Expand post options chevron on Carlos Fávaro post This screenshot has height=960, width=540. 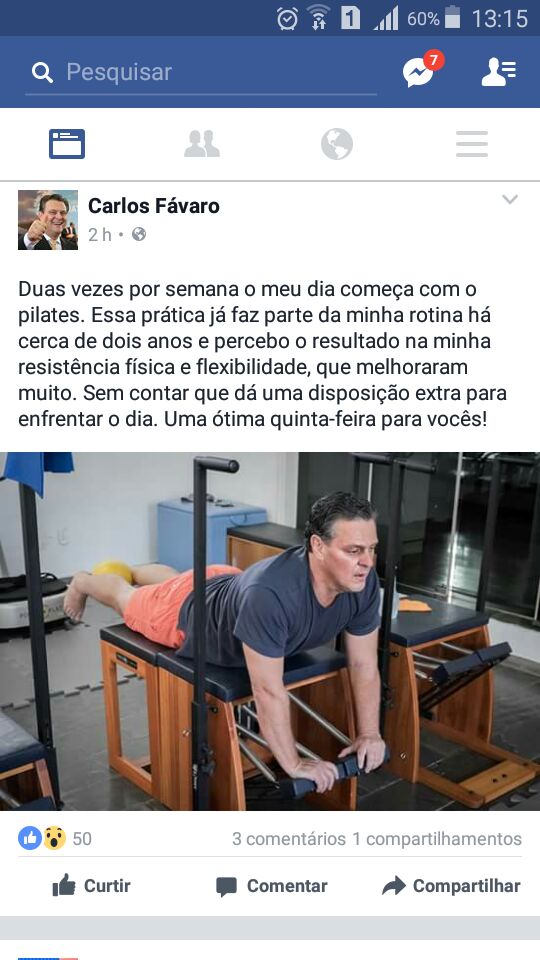(510, 200)
